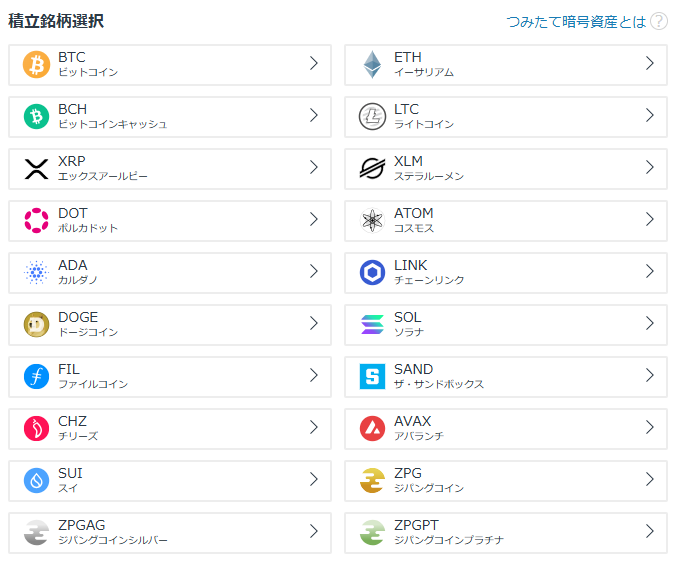Screen dimensions: 674x563
Task: Click the Litecoin LTC icon
Action: 372,116
